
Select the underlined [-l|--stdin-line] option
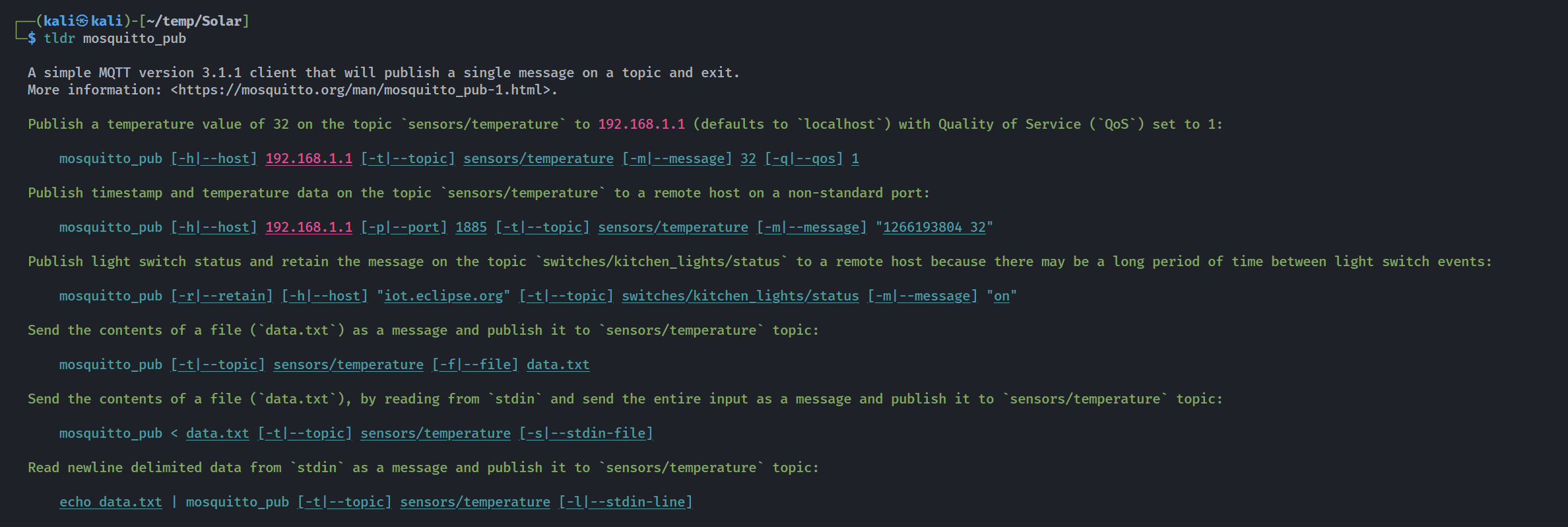[x=626, y=502]
